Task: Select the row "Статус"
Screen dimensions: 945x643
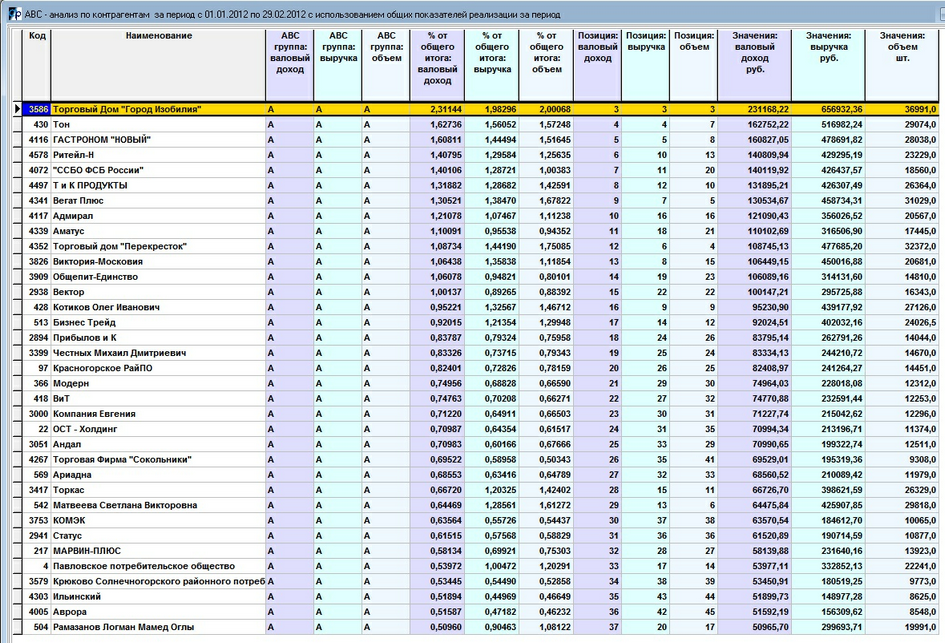Action: (480, 536)
